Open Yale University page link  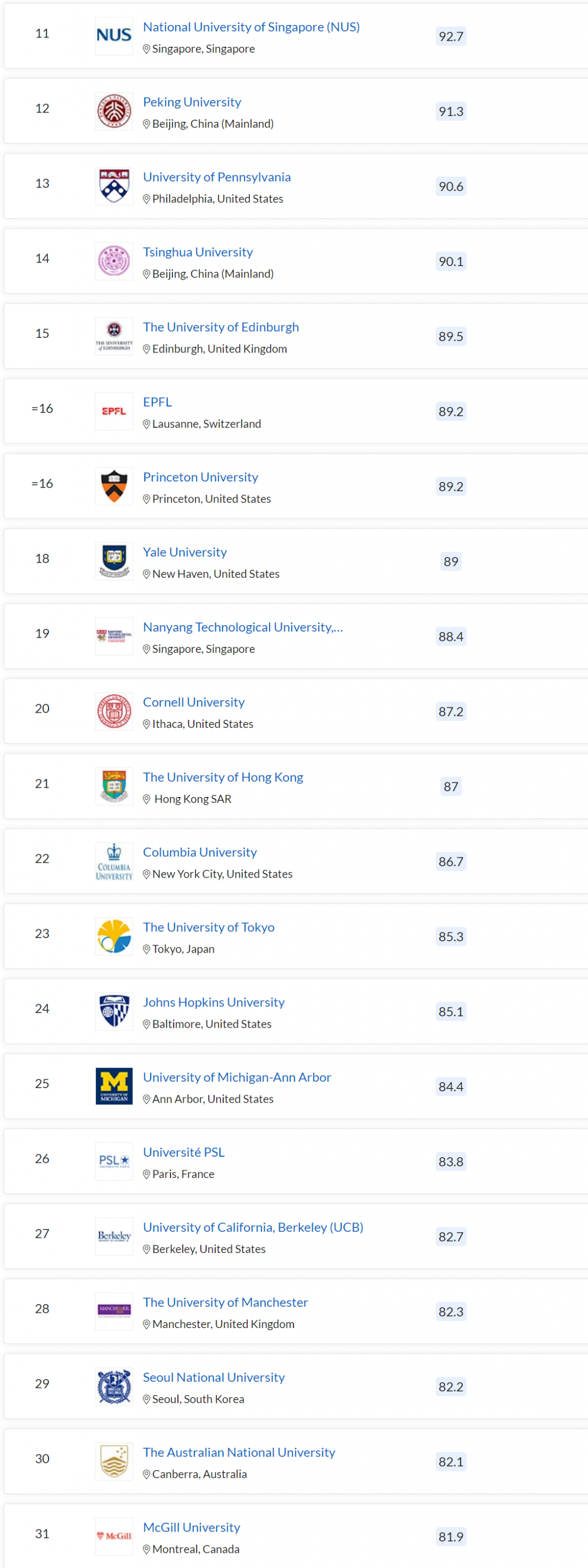click(185, 552)
